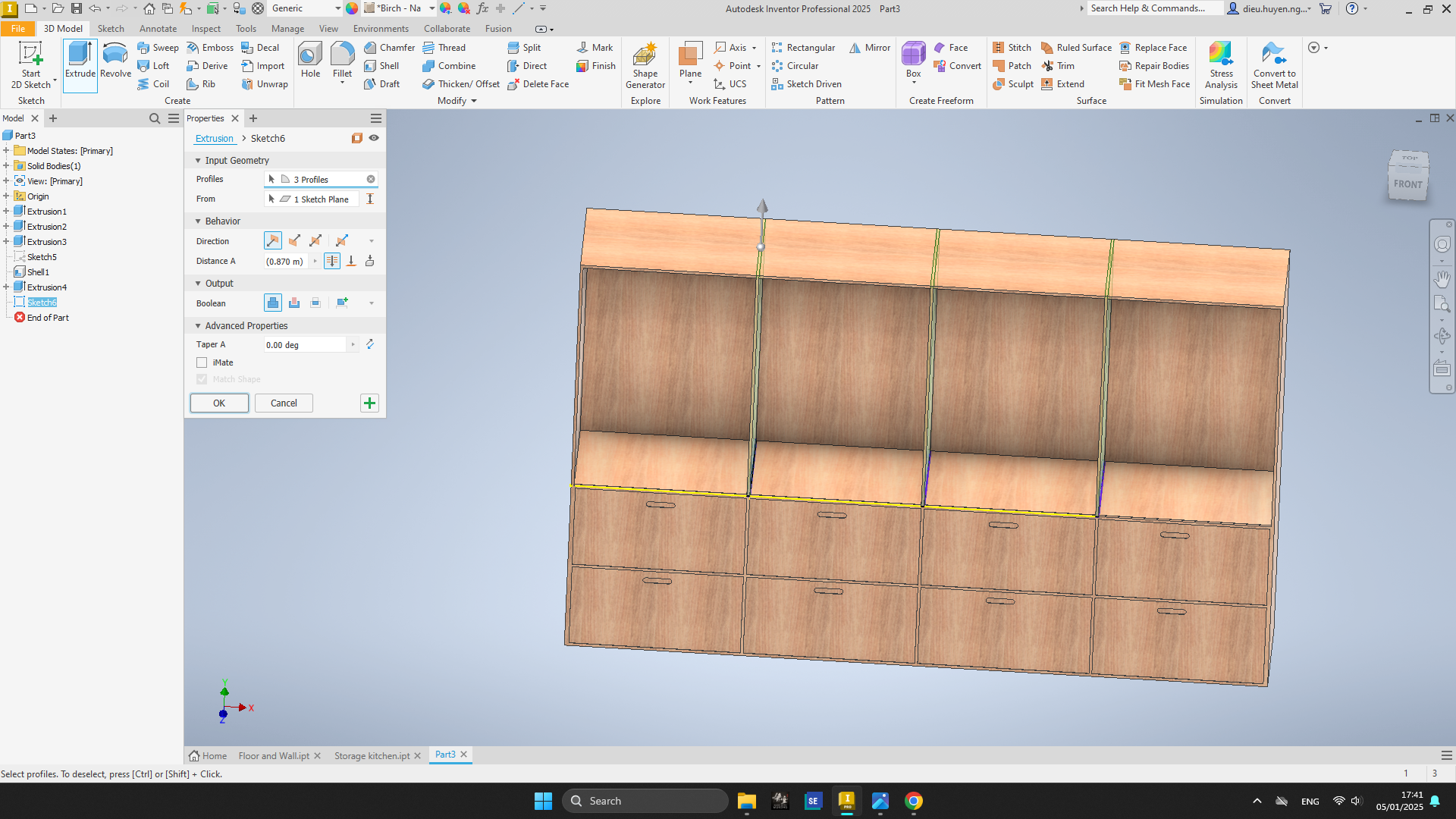This screenshot has width=1456, height=819.
Task: Choose Cut boolean output
Action: [294, 303]
